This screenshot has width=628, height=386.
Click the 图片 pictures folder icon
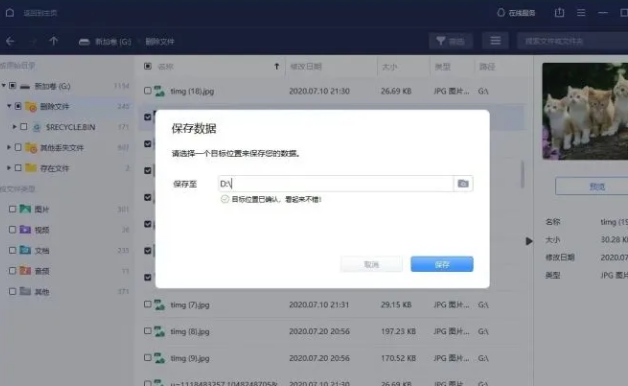click(25, 209)
